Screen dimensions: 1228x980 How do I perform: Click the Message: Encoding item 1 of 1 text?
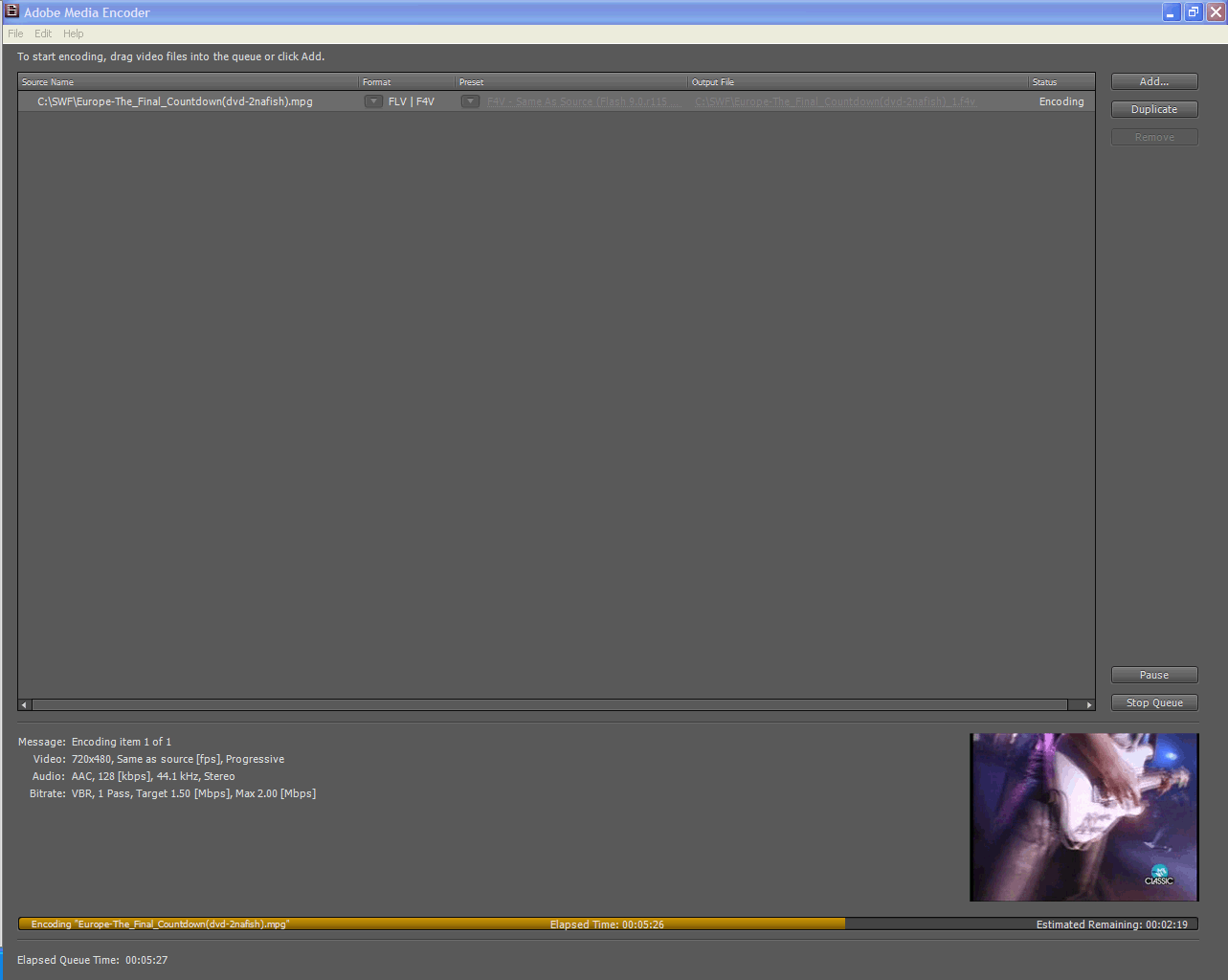point(95,742)
